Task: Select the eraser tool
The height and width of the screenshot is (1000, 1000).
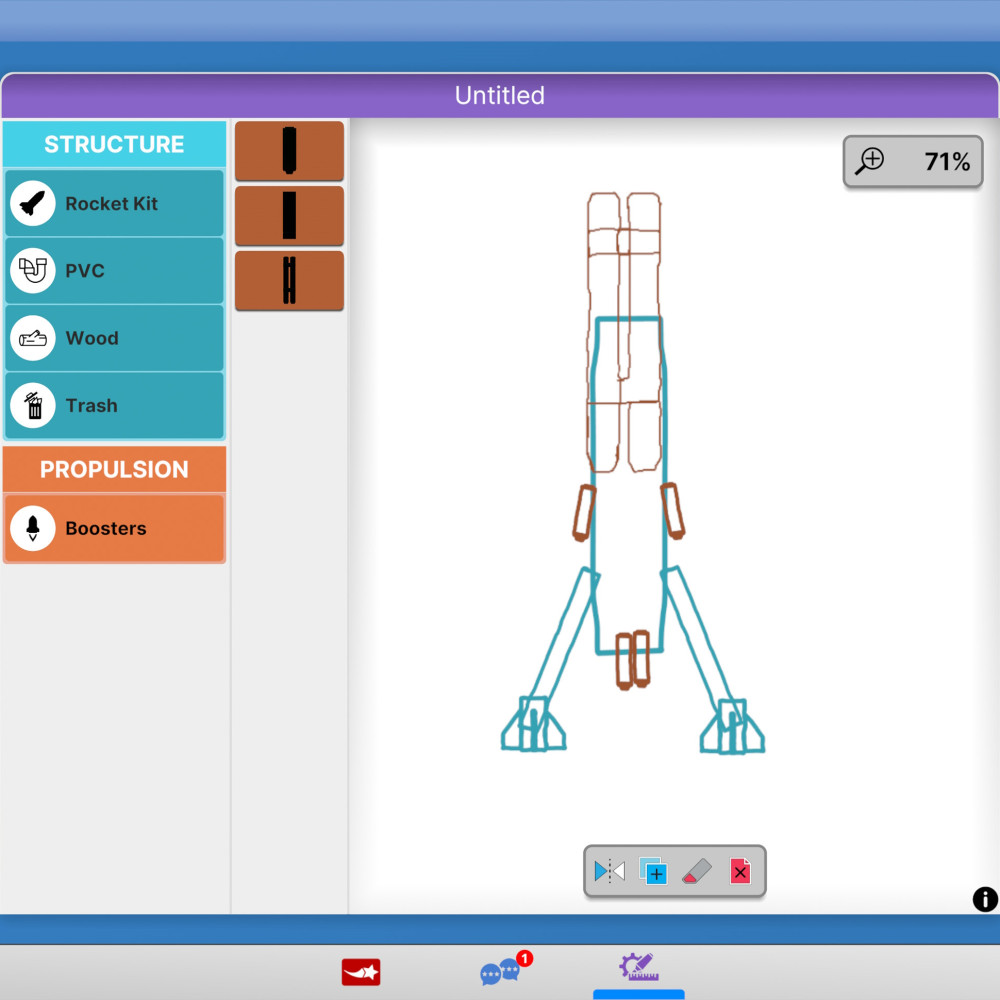Action: coord(697,871)
